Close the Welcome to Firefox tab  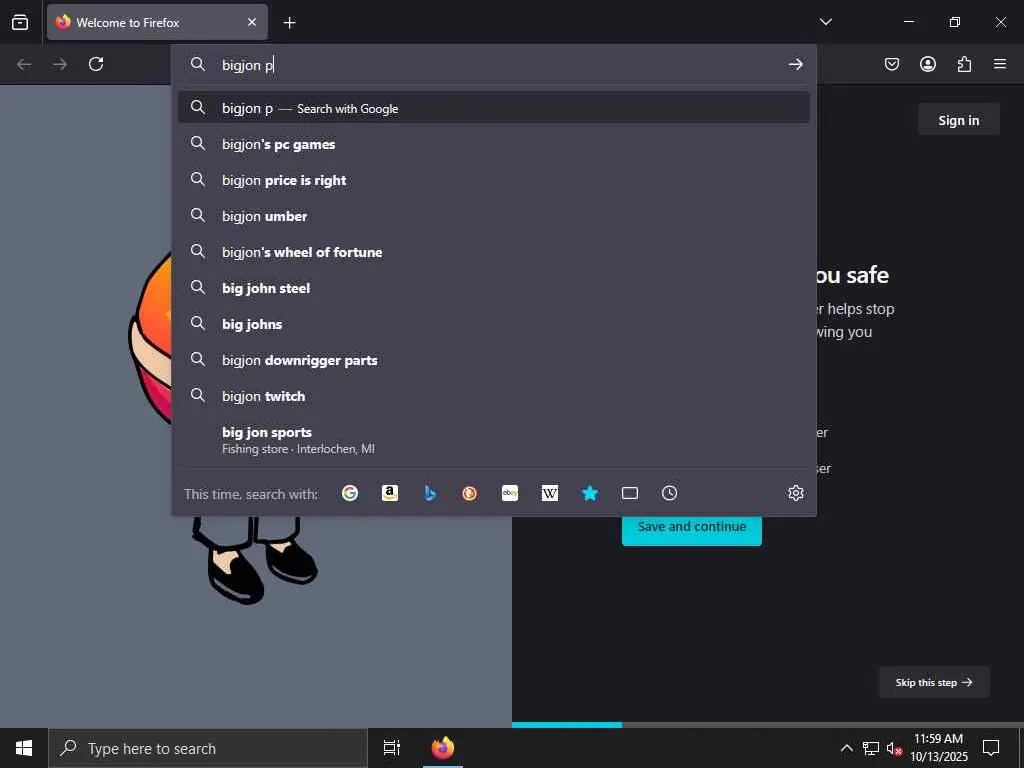252,22
